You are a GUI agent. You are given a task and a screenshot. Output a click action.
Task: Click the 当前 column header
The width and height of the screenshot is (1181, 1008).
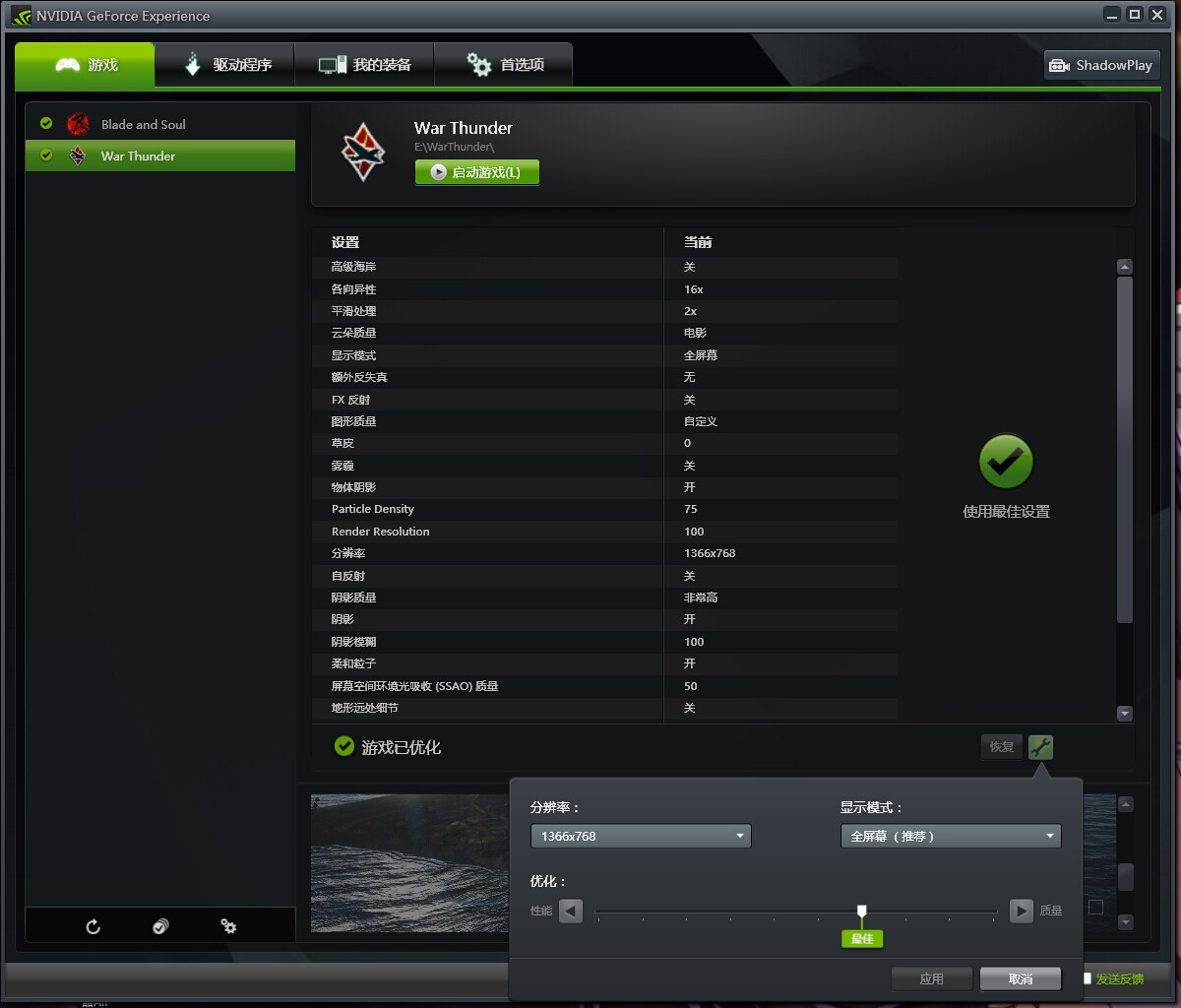698,242
